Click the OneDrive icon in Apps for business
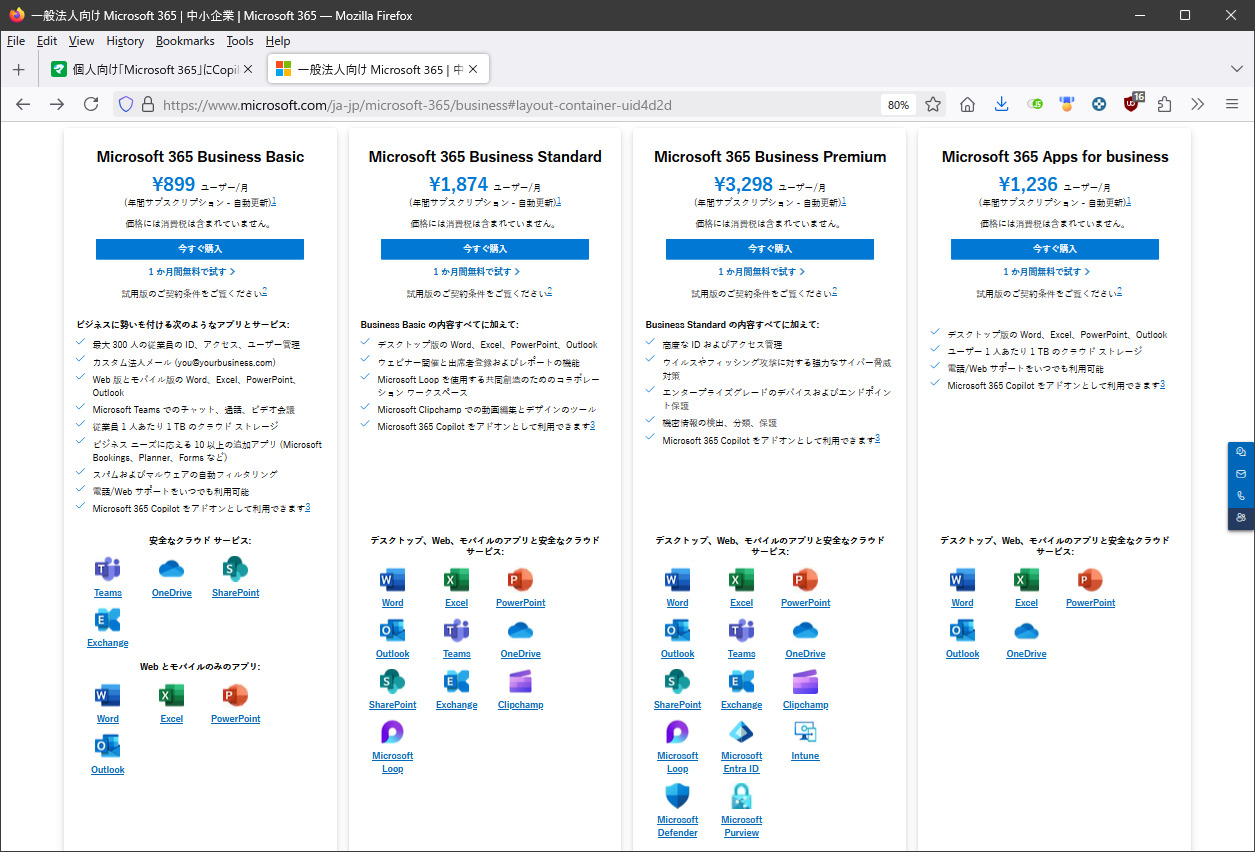The width and height of the screenshot is (1255, 852). pyautogui.click(x=1026, y=631)
